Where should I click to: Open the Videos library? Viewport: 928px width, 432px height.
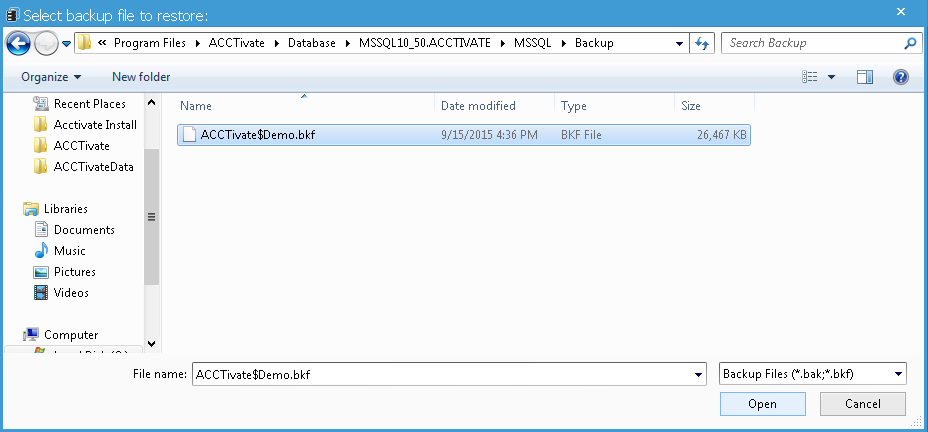pos(71,293)
